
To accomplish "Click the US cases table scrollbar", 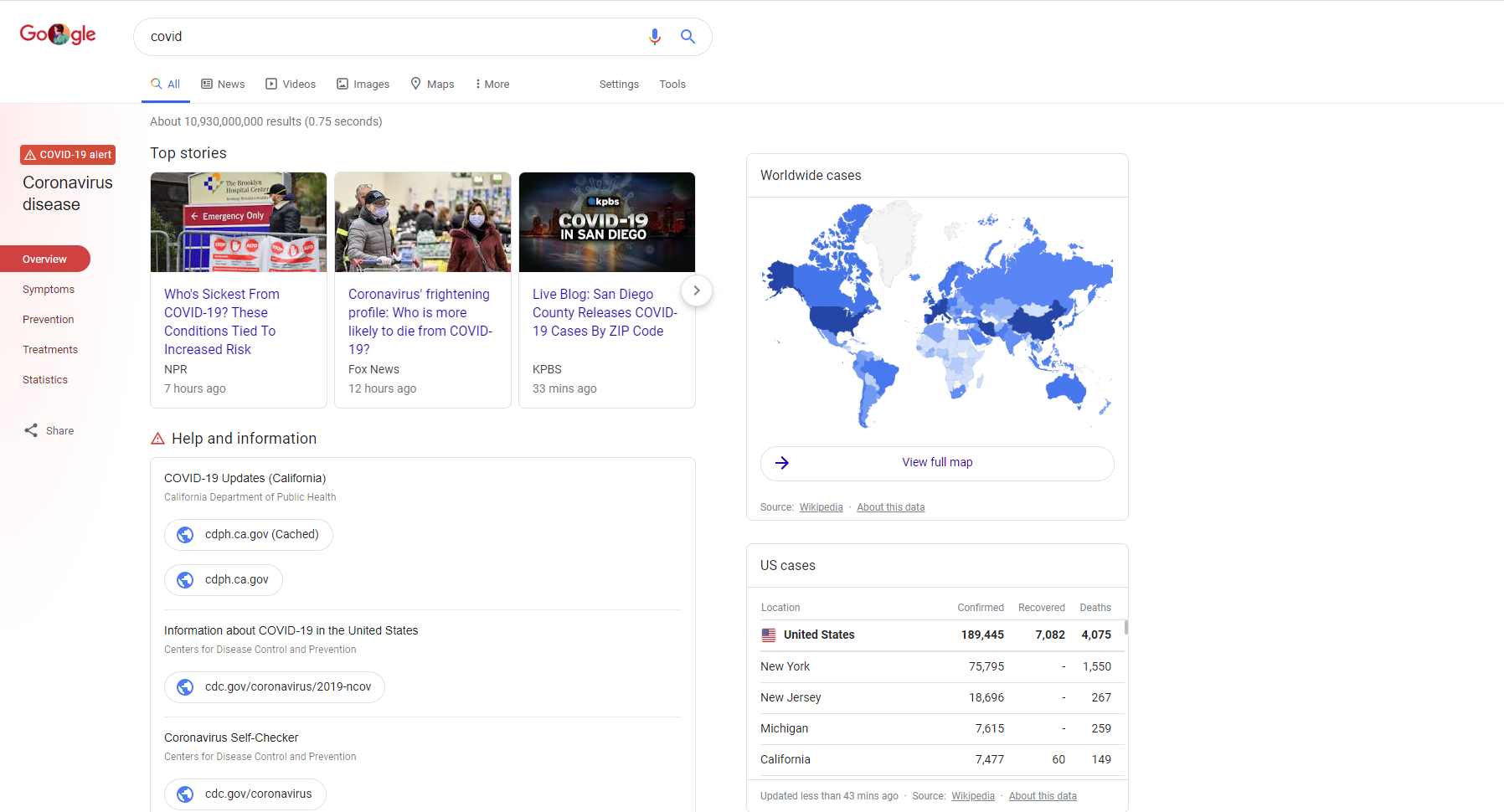I will 1125,627.
